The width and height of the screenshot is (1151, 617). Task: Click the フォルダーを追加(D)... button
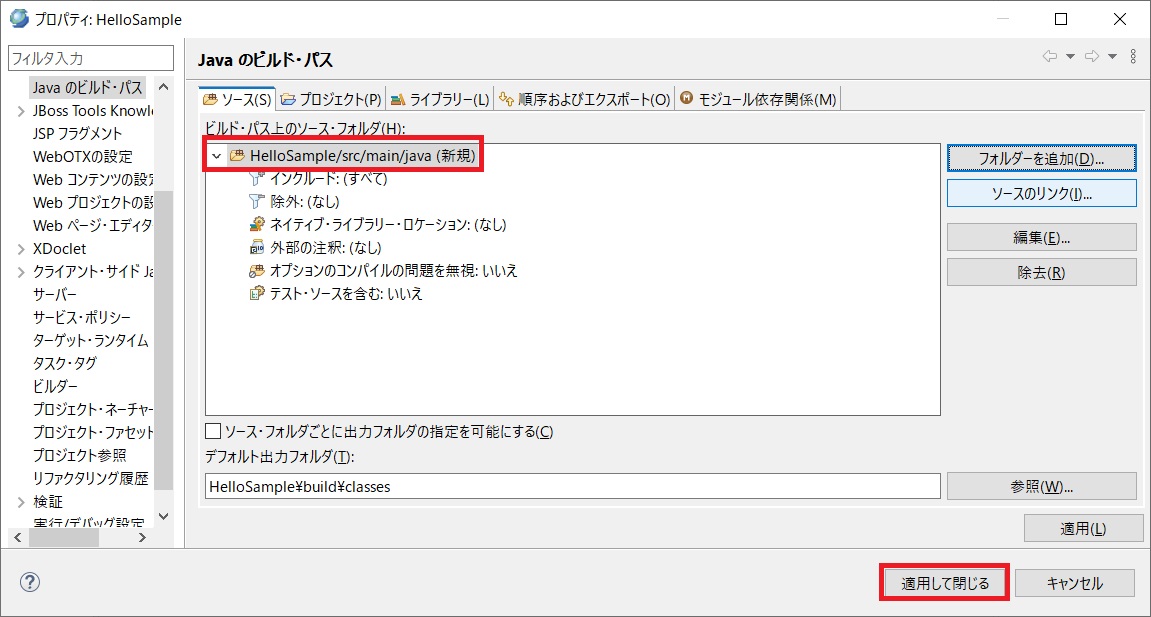point(1042,158)
